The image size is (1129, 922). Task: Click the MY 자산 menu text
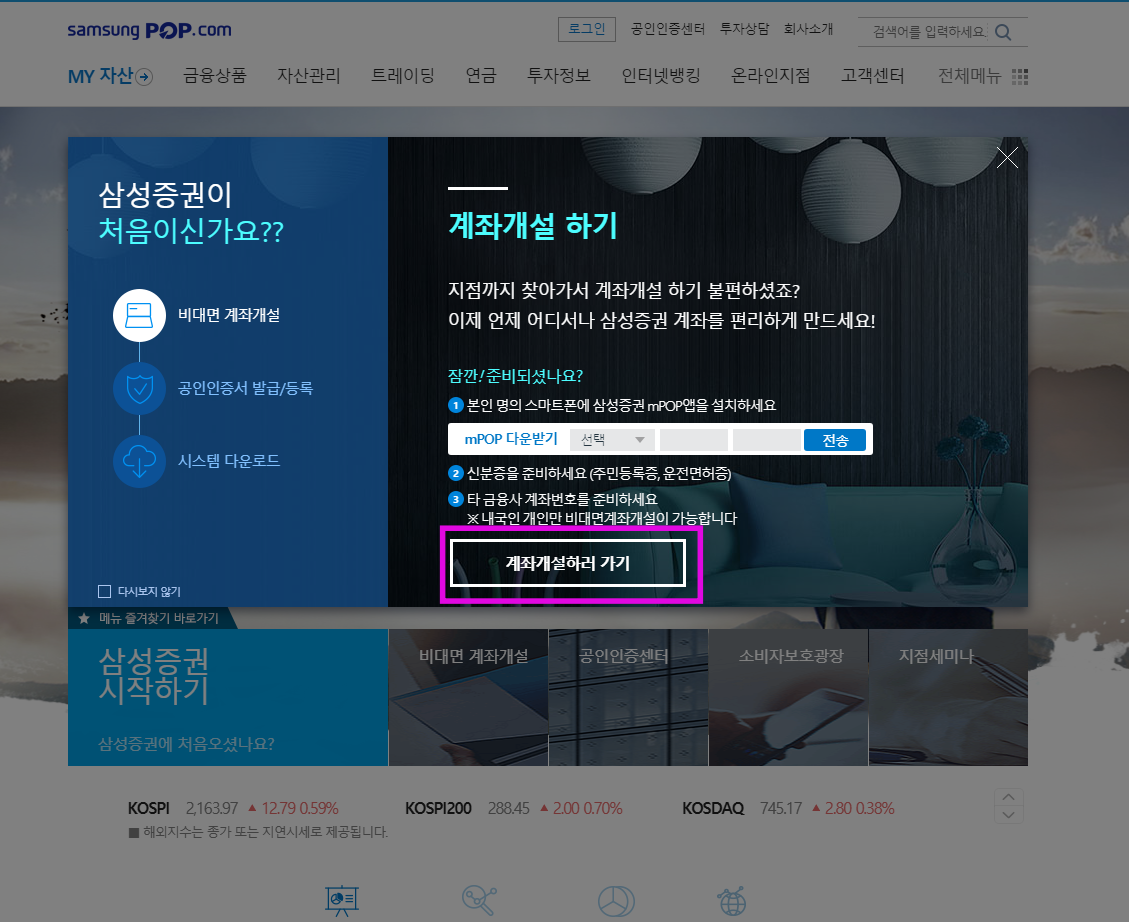click(100, 76)
